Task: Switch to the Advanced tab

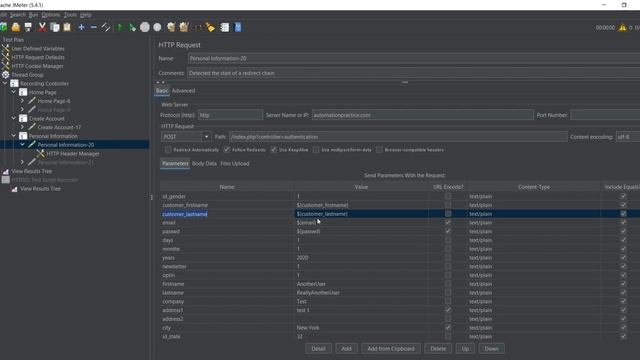Action: [x=183, y=91]
